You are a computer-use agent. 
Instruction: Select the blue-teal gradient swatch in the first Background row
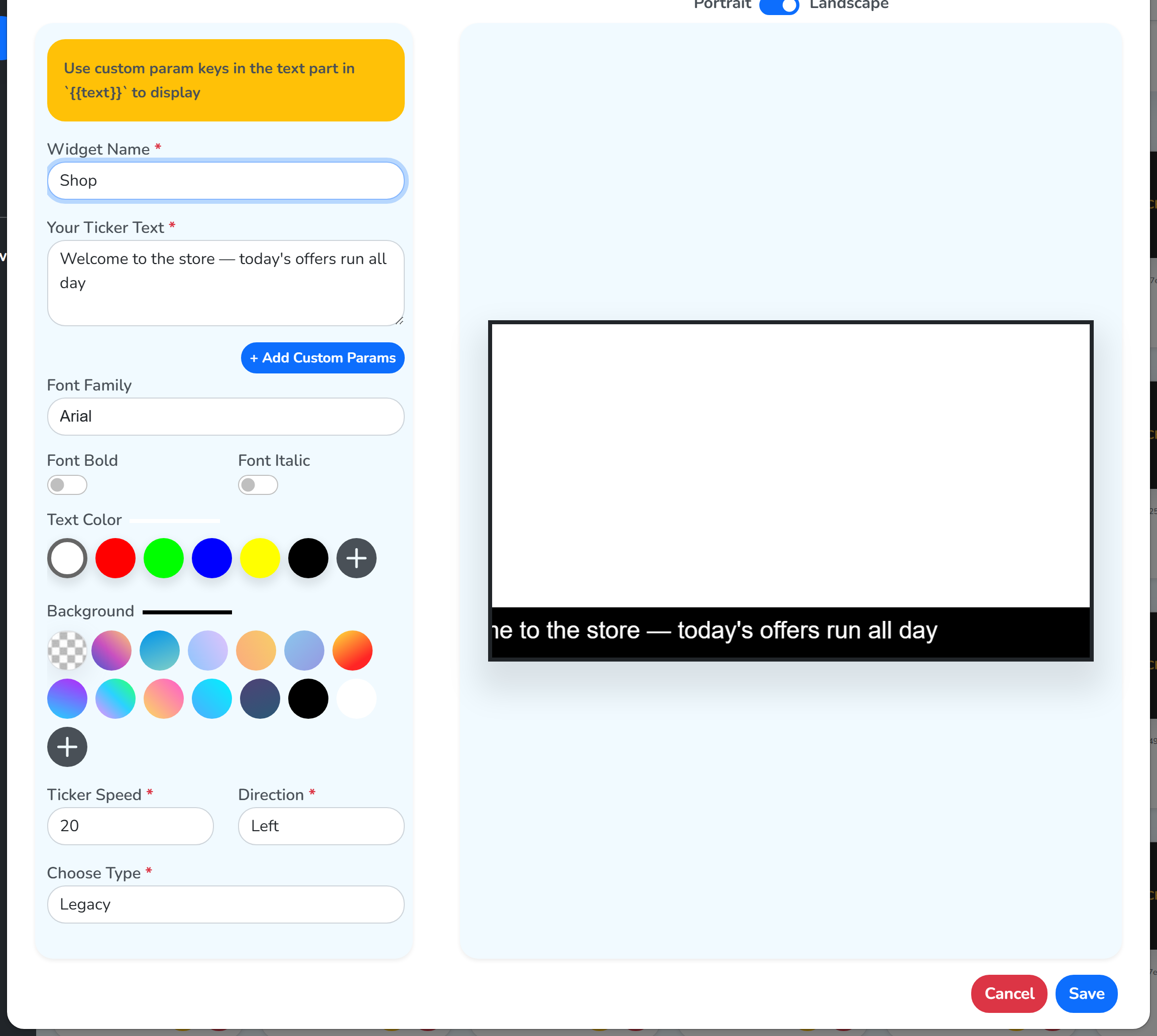tap(160, 651)
